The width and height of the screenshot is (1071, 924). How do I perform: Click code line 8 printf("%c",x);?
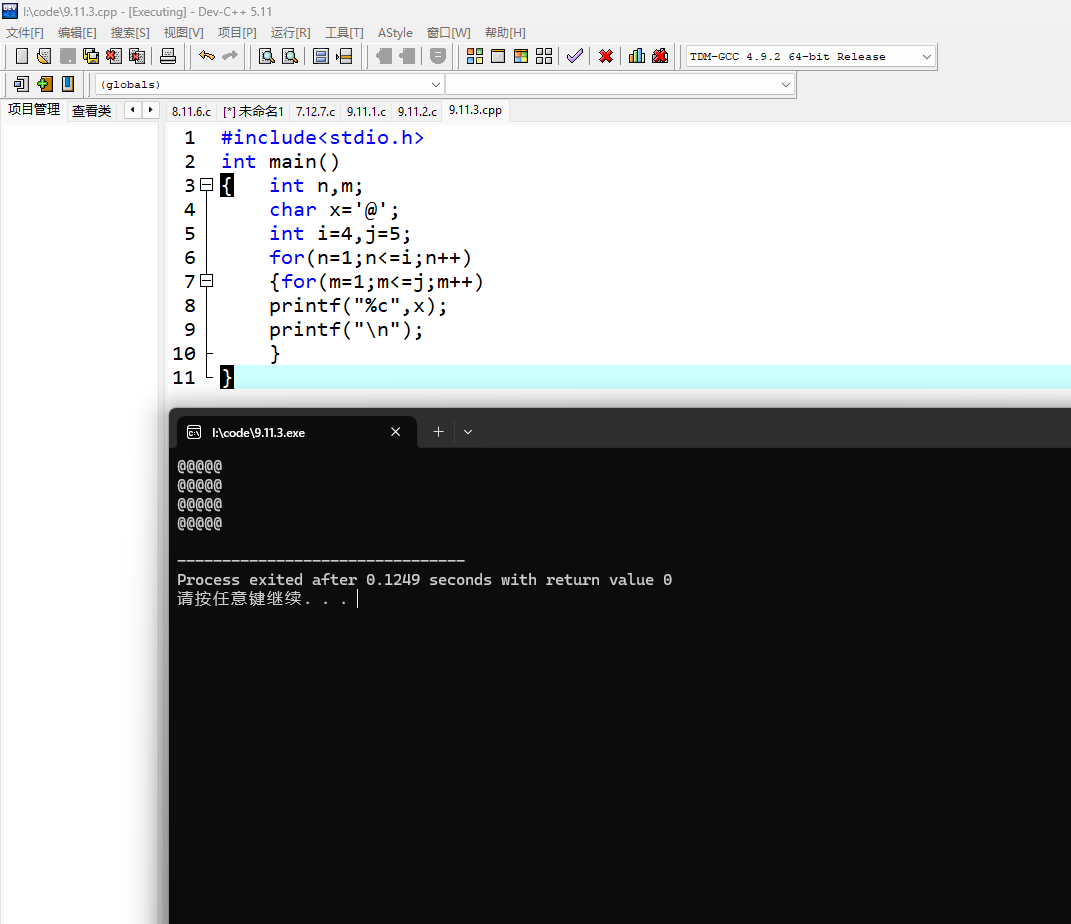click(x=358, y=306)
